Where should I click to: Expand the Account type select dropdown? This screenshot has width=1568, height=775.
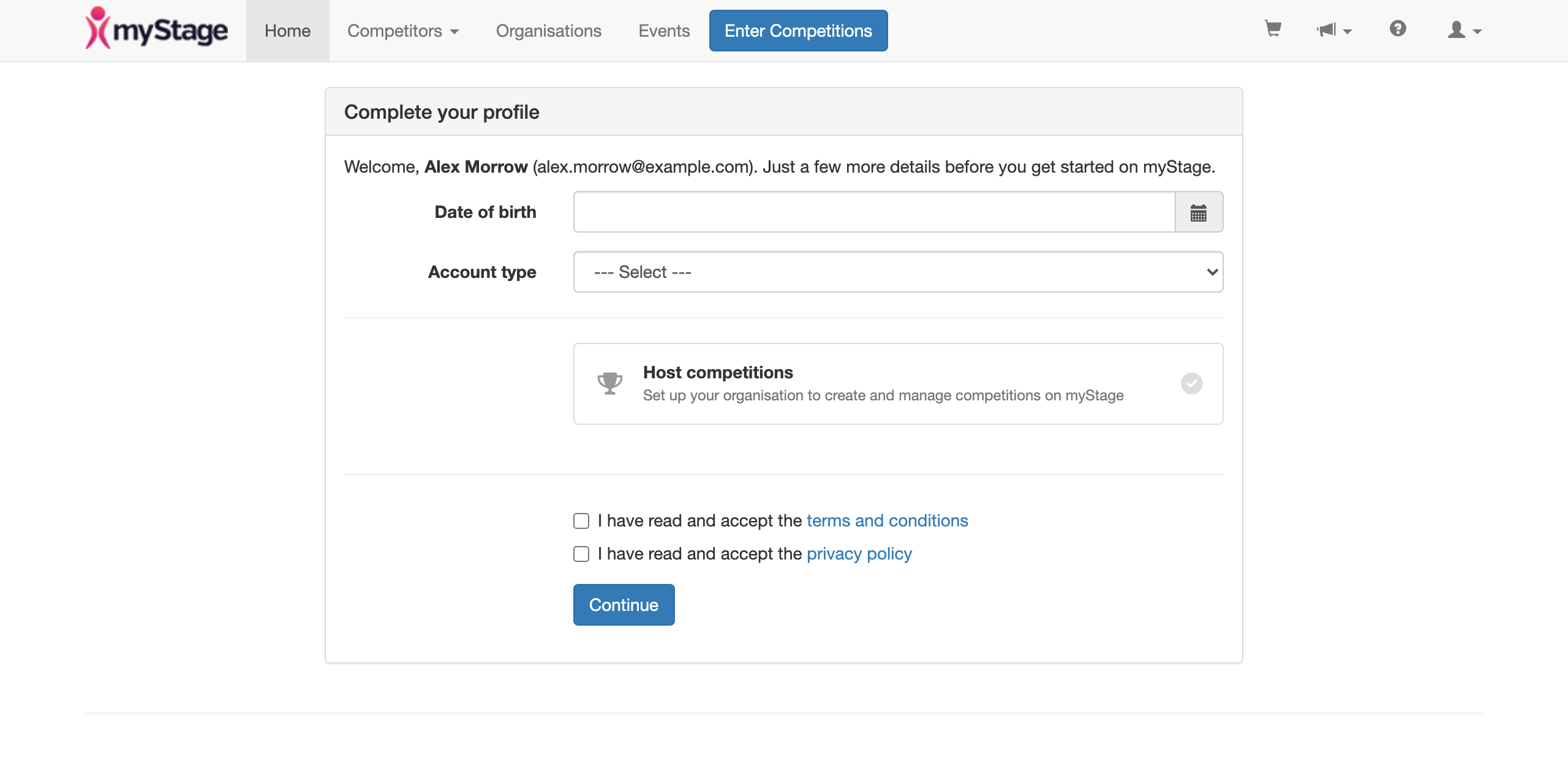pos(898,272)
